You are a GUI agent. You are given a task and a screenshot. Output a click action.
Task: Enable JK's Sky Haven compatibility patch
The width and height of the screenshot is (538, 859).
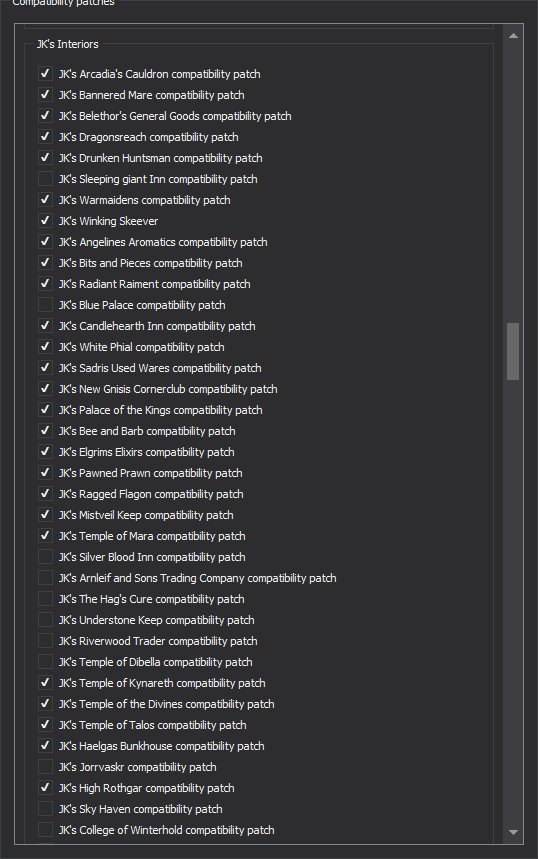(x=45, y=809)
